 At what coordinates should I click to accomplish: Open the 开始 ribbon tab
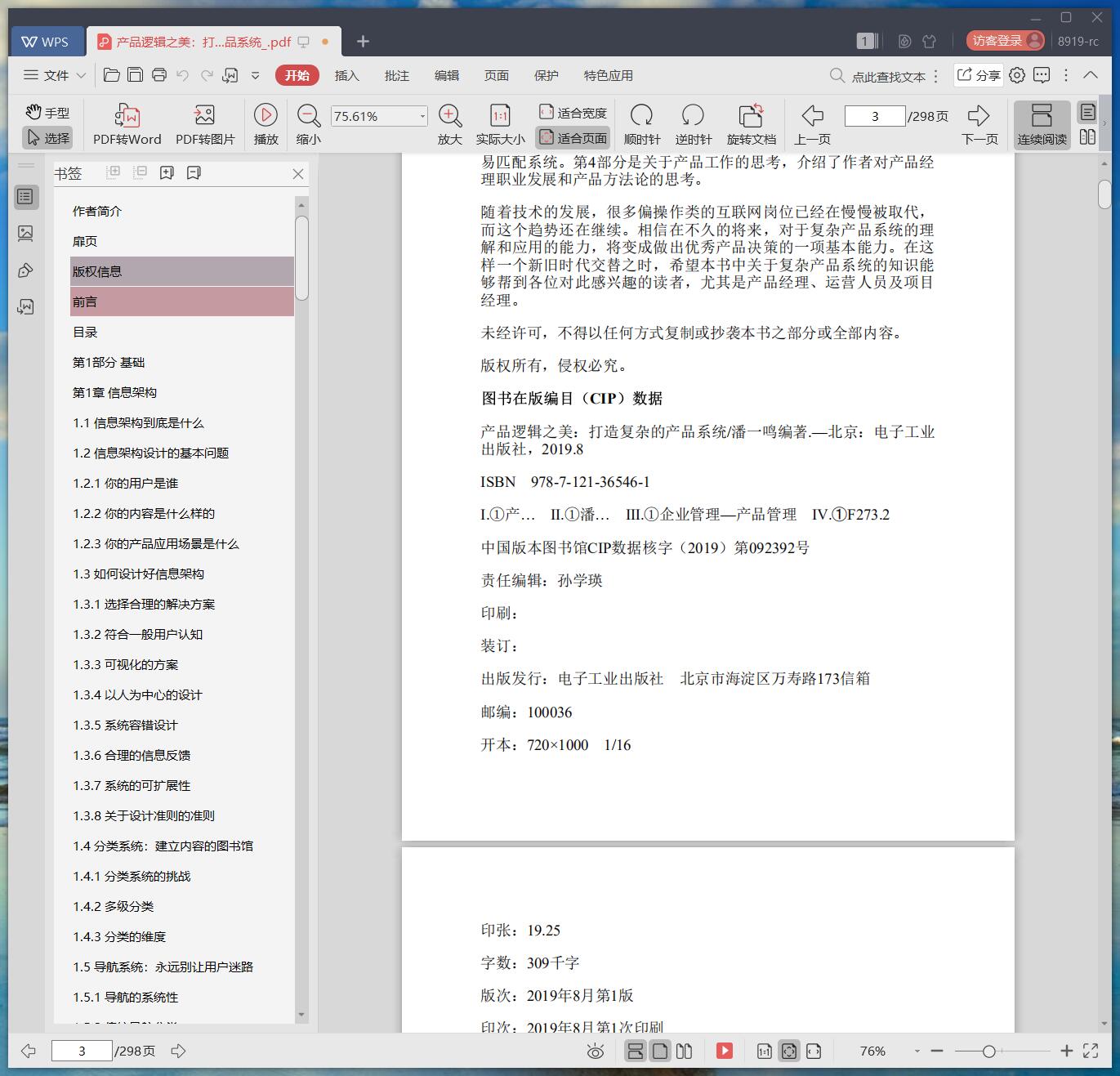297,75
